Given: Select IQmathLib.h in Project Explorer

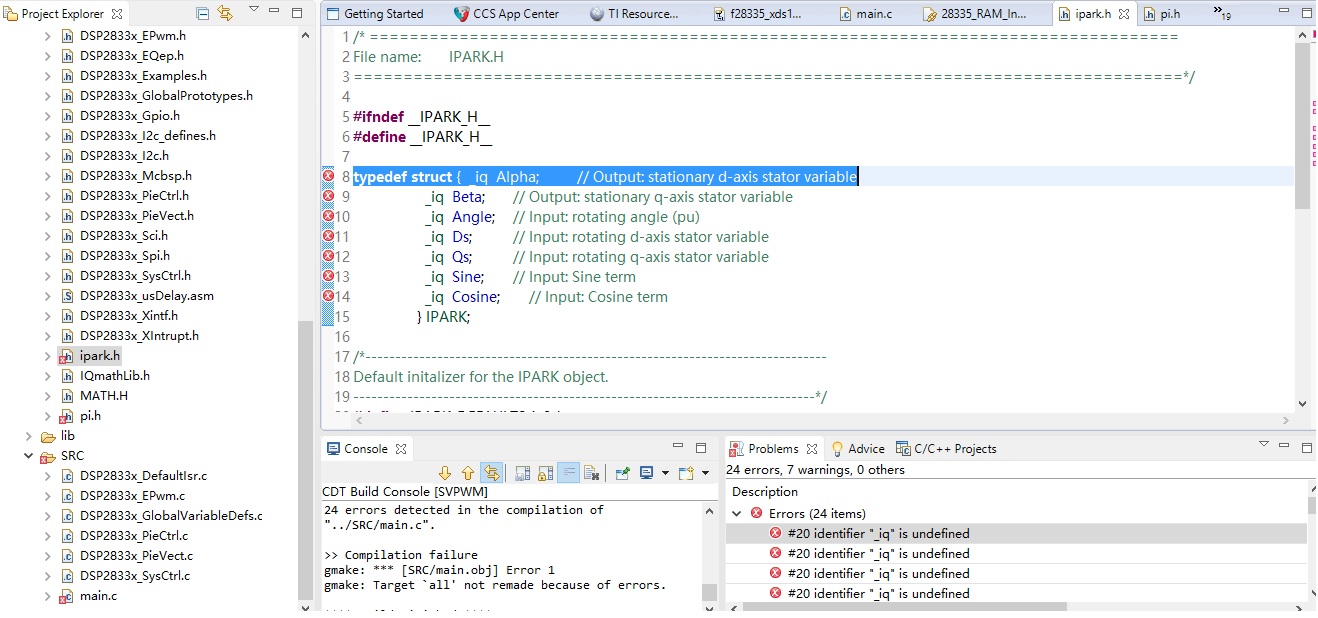Looking at the screenshot, I should [114, 376].
